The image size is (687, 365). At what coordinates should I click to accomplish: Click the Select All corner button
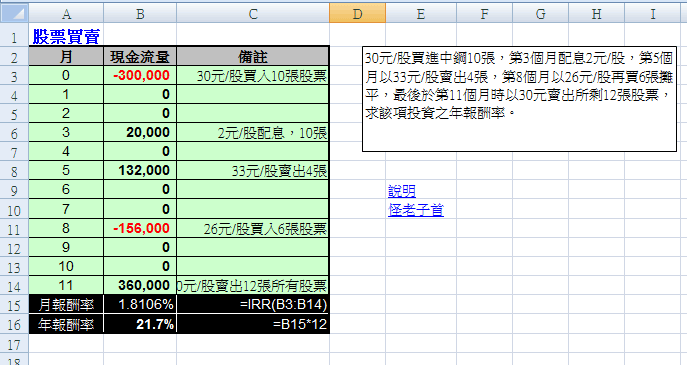point(14,13)
